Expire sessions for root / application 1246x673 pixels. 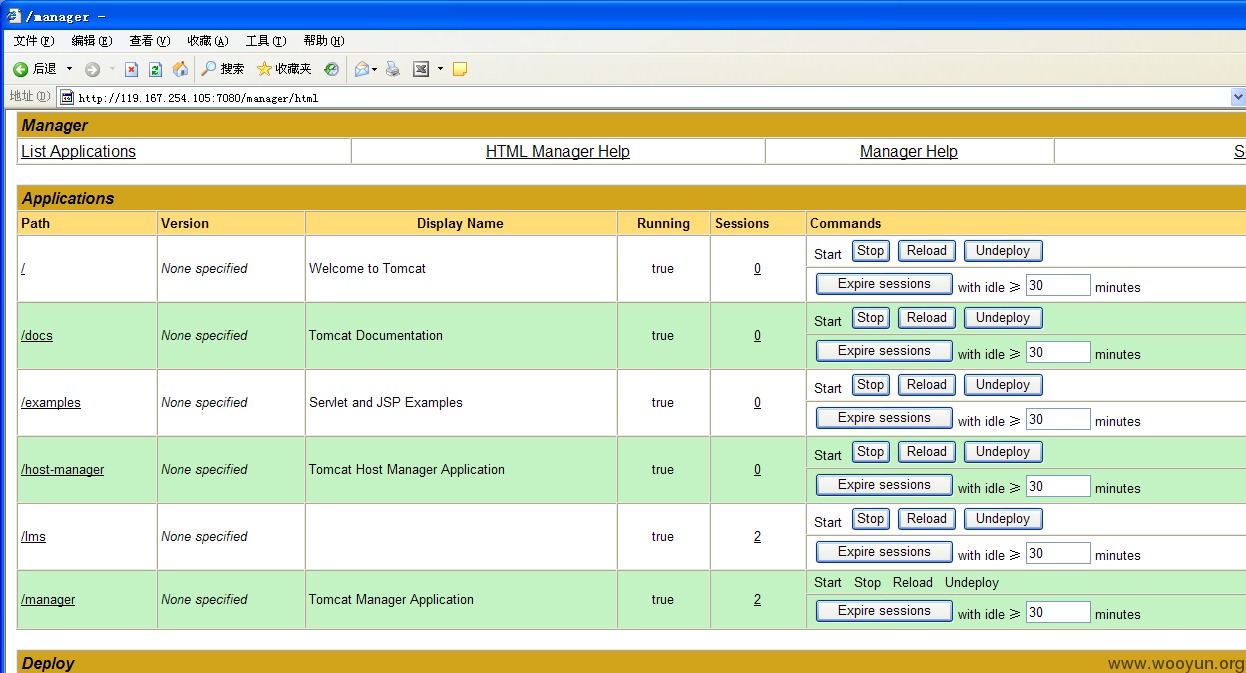point(884,284)
